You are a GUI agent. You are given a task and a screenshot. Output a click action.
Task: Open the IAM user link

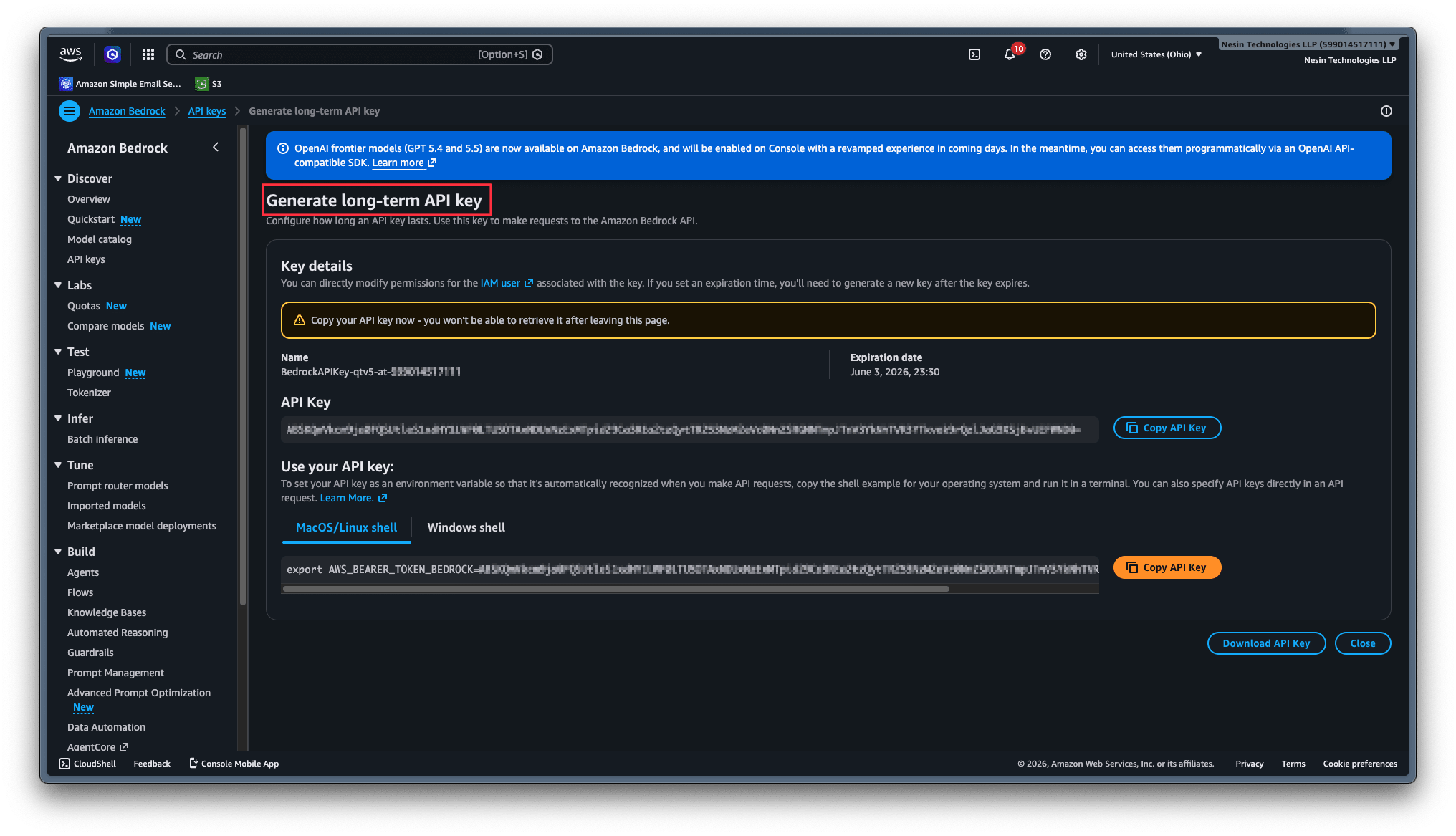click(507, 283)
